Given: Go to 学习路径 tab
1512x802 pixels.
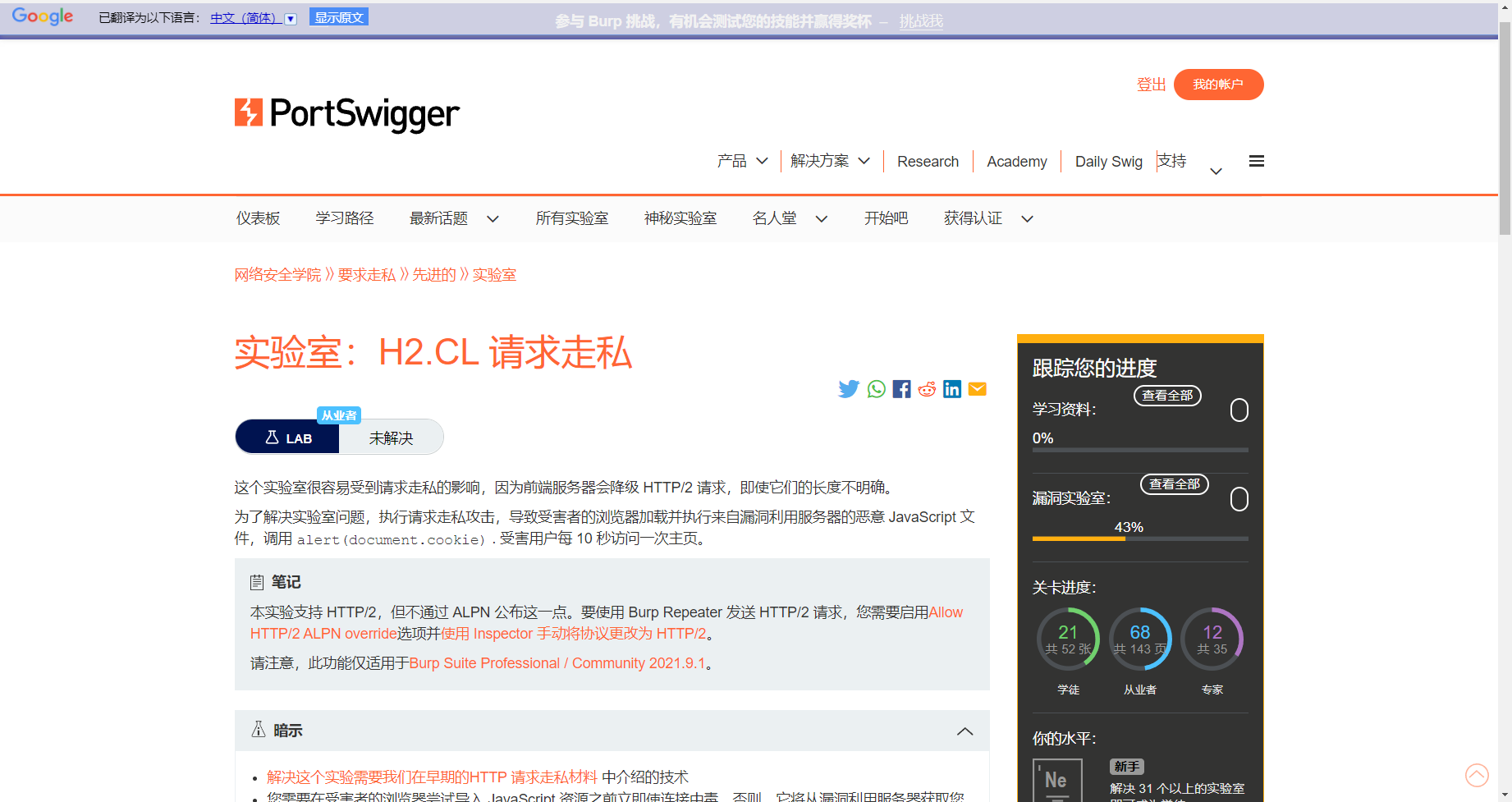Looking at the screenshot, I should (x=345, y=218).
